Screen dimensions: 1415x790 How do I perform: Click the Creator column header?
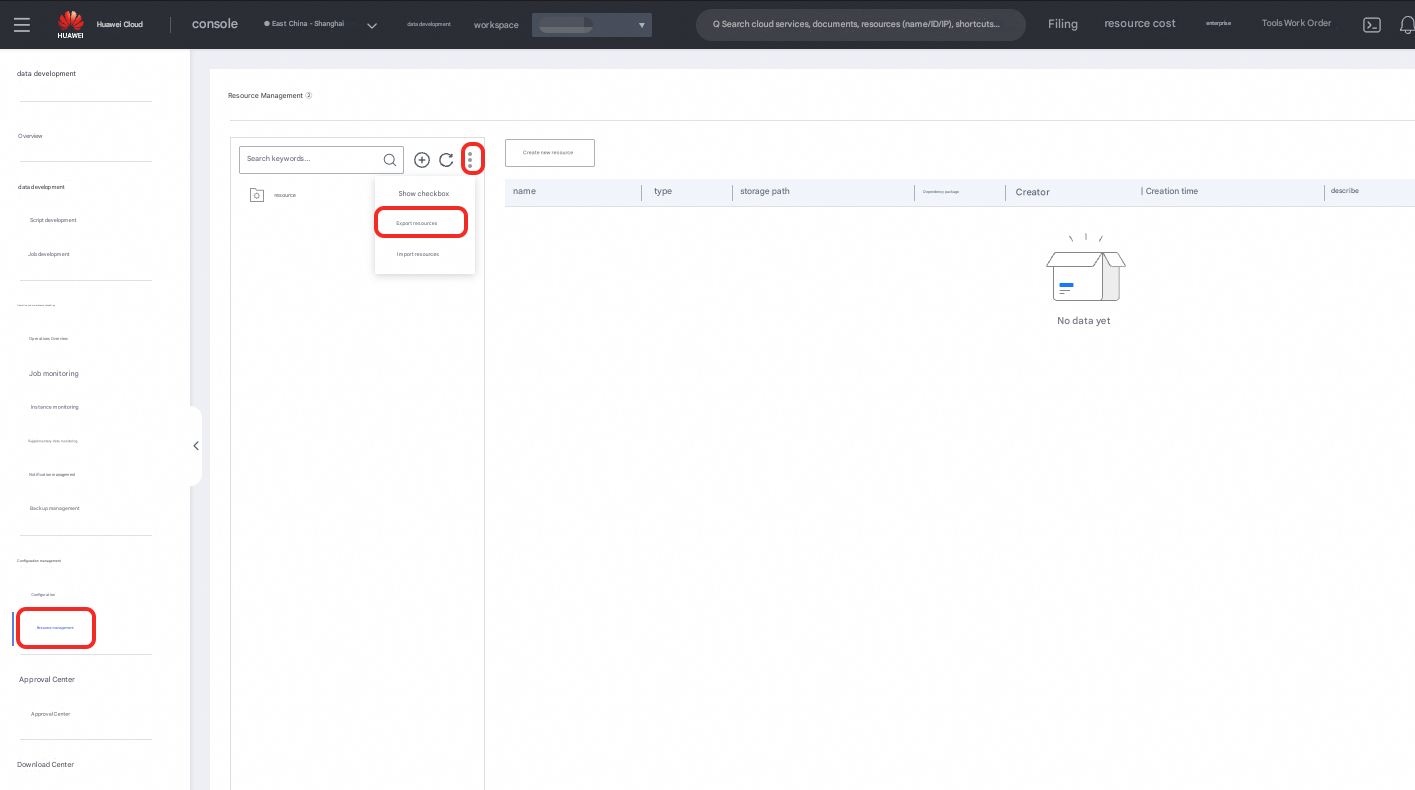coord(1032,192)
